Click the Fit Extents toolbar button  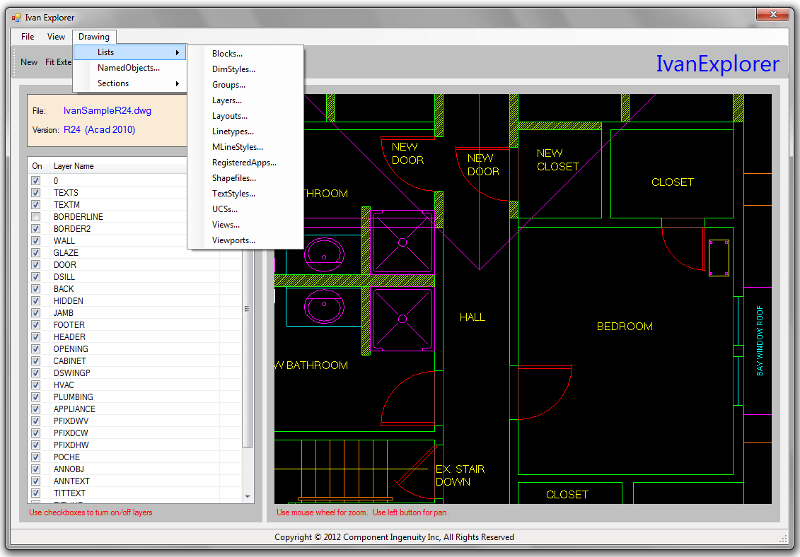(x=58, y=62)
